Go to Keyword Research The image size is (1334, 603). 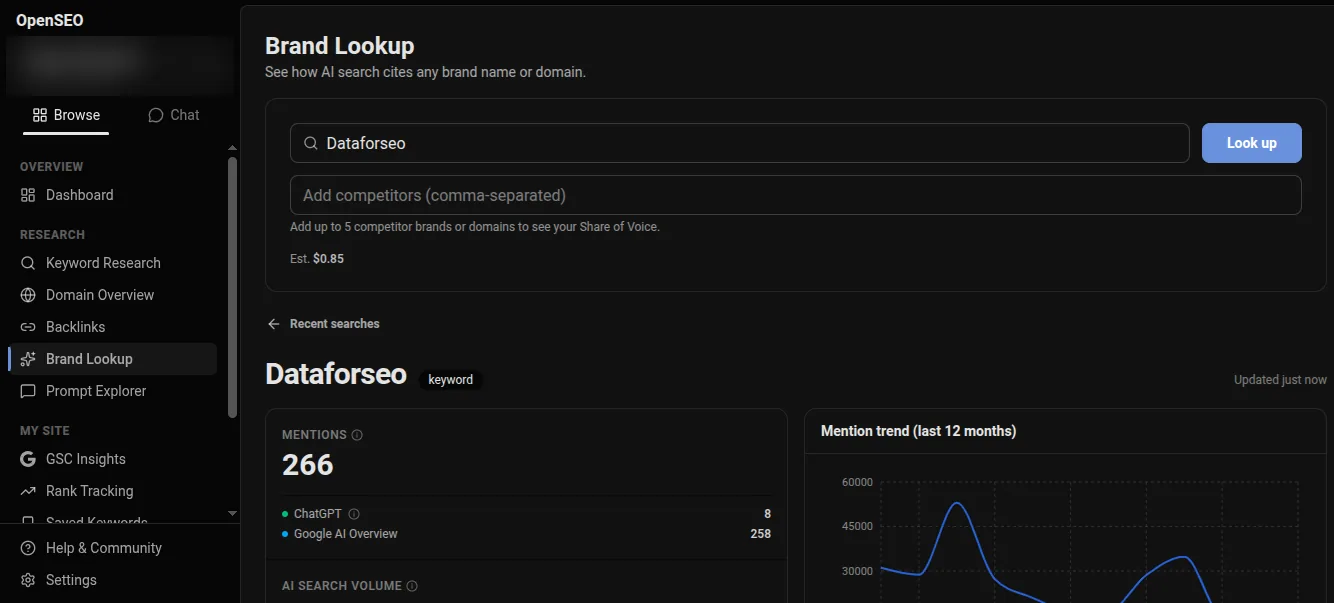point(112,263)
